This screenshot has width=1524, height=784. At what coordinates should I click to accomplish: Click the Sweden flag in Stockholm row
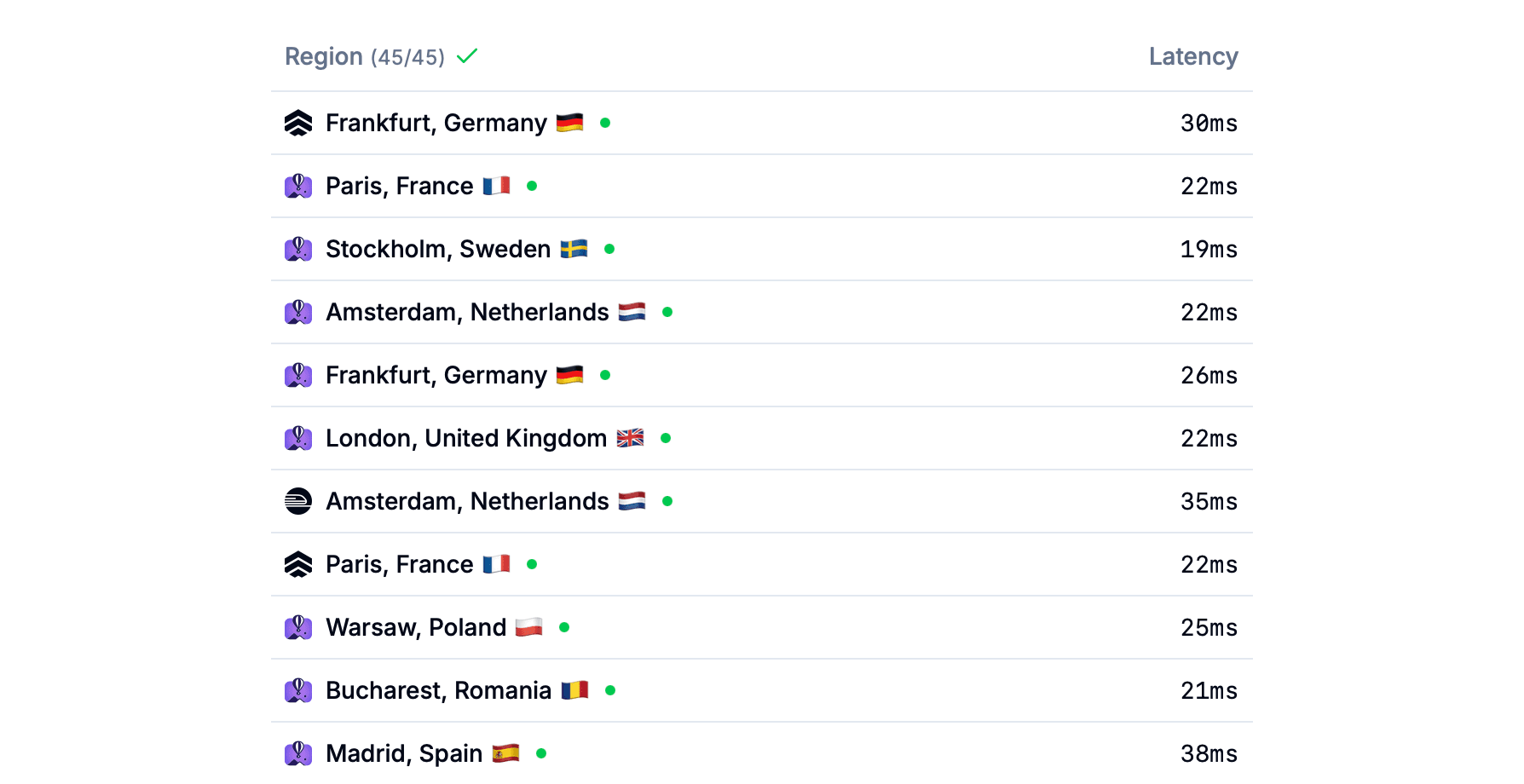click(574, 249)
